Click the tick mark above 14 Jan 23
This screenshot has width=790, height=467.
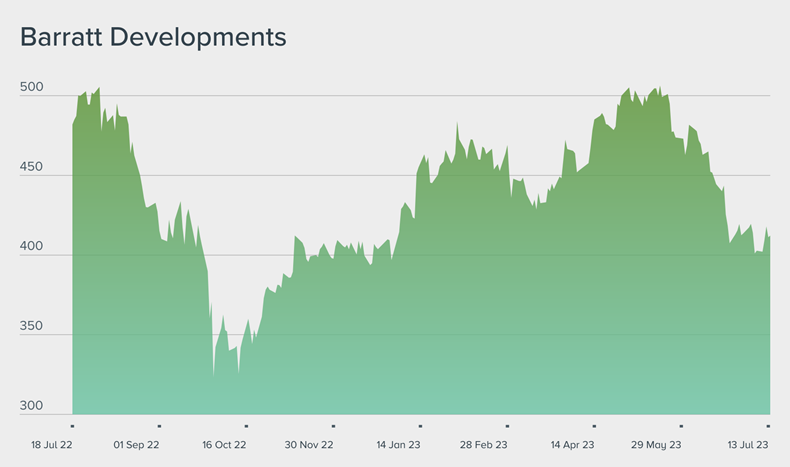[x=420, y=427]
